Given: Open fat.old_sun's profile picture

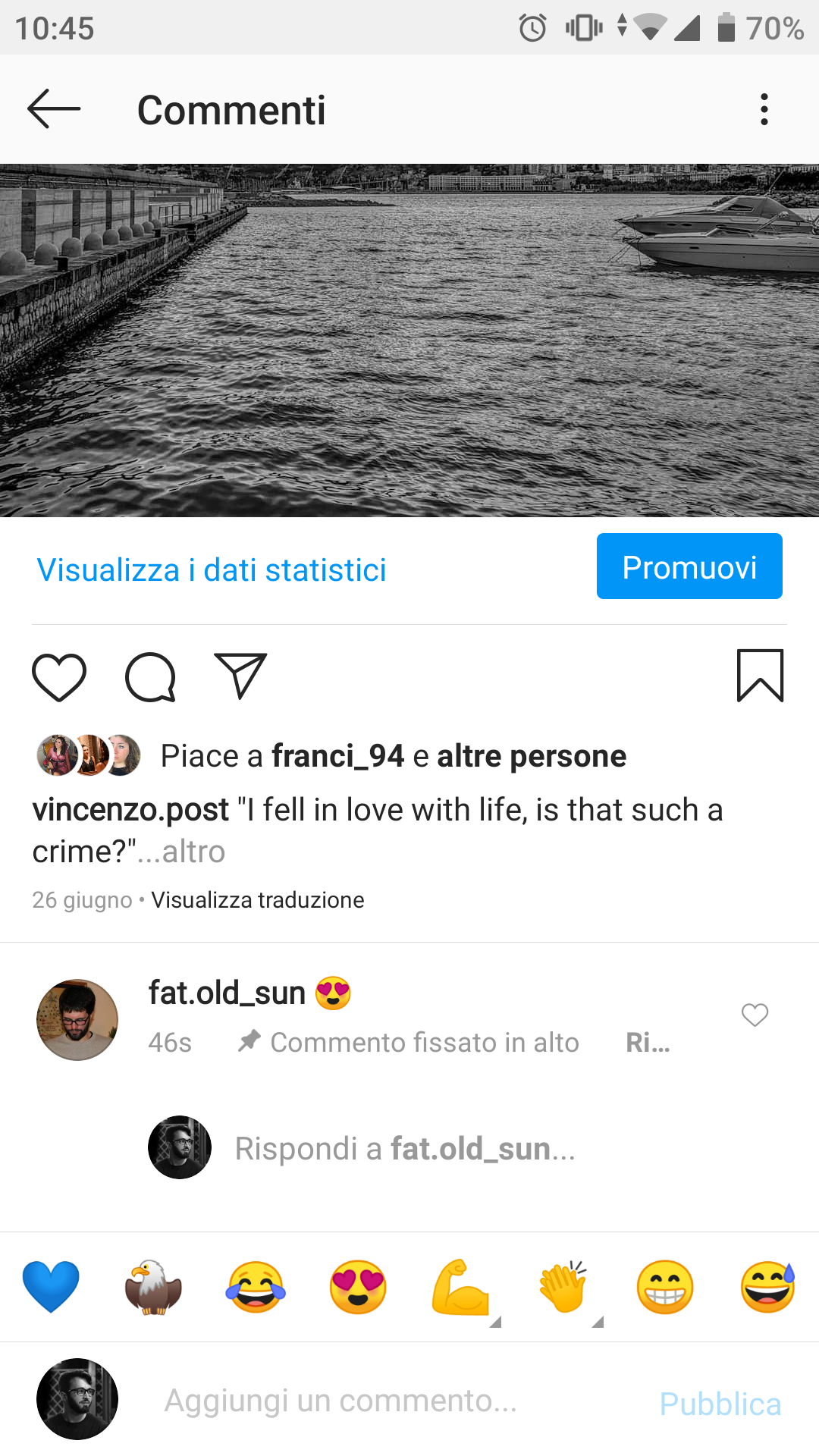Looking at the screenshot, I should (77, 1019).
